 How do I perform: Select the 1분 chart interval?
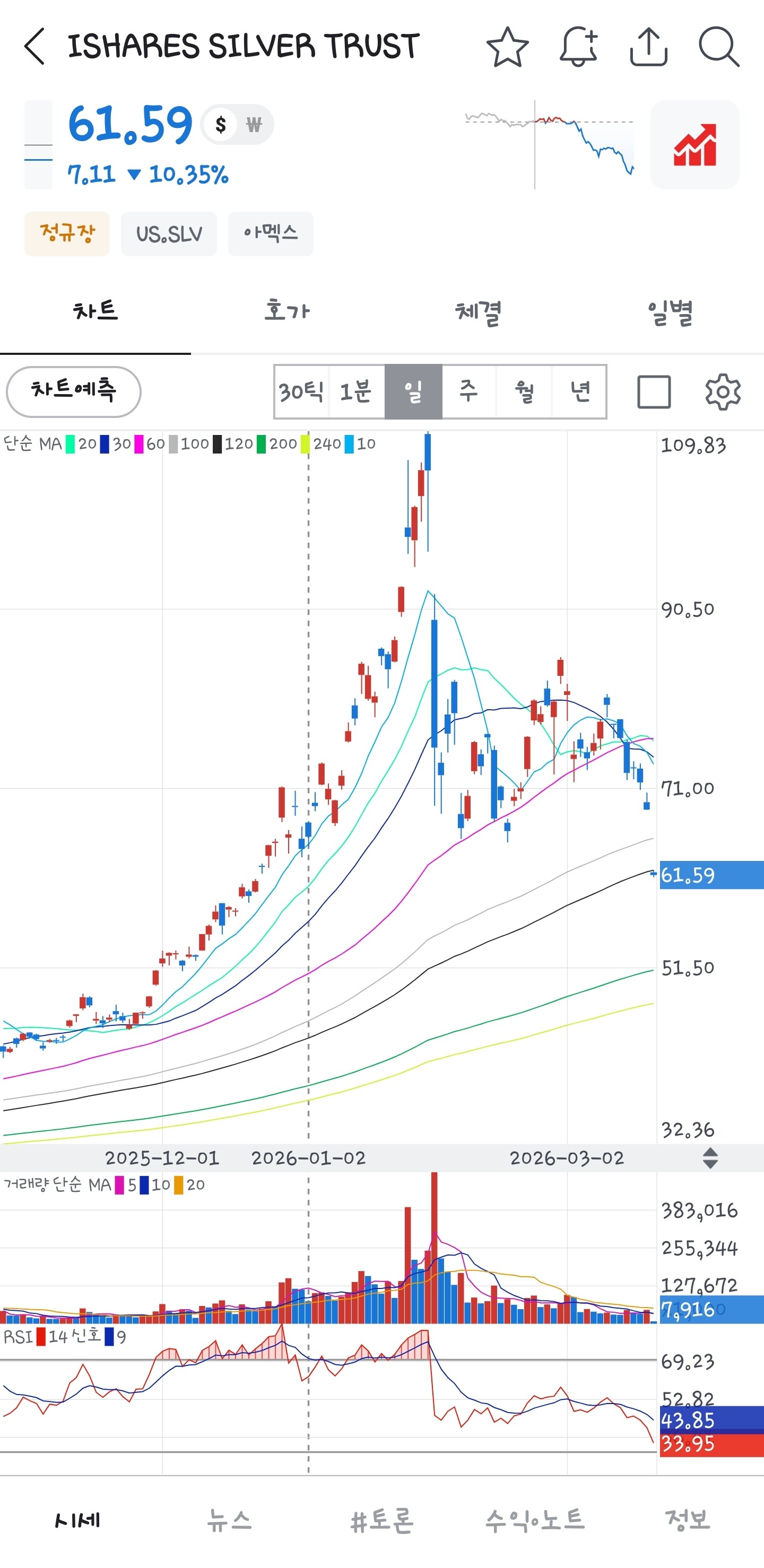357,391
